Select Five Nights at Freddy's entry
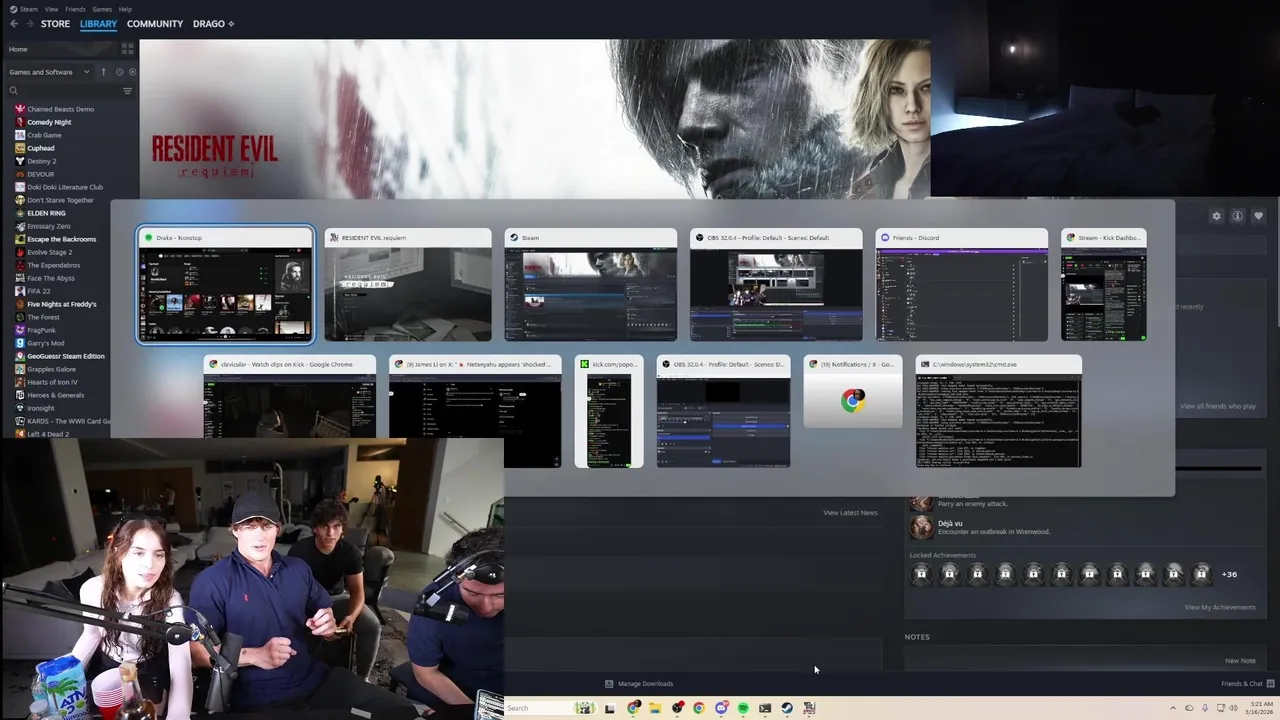1280x720 pixels. pos(61,304)
